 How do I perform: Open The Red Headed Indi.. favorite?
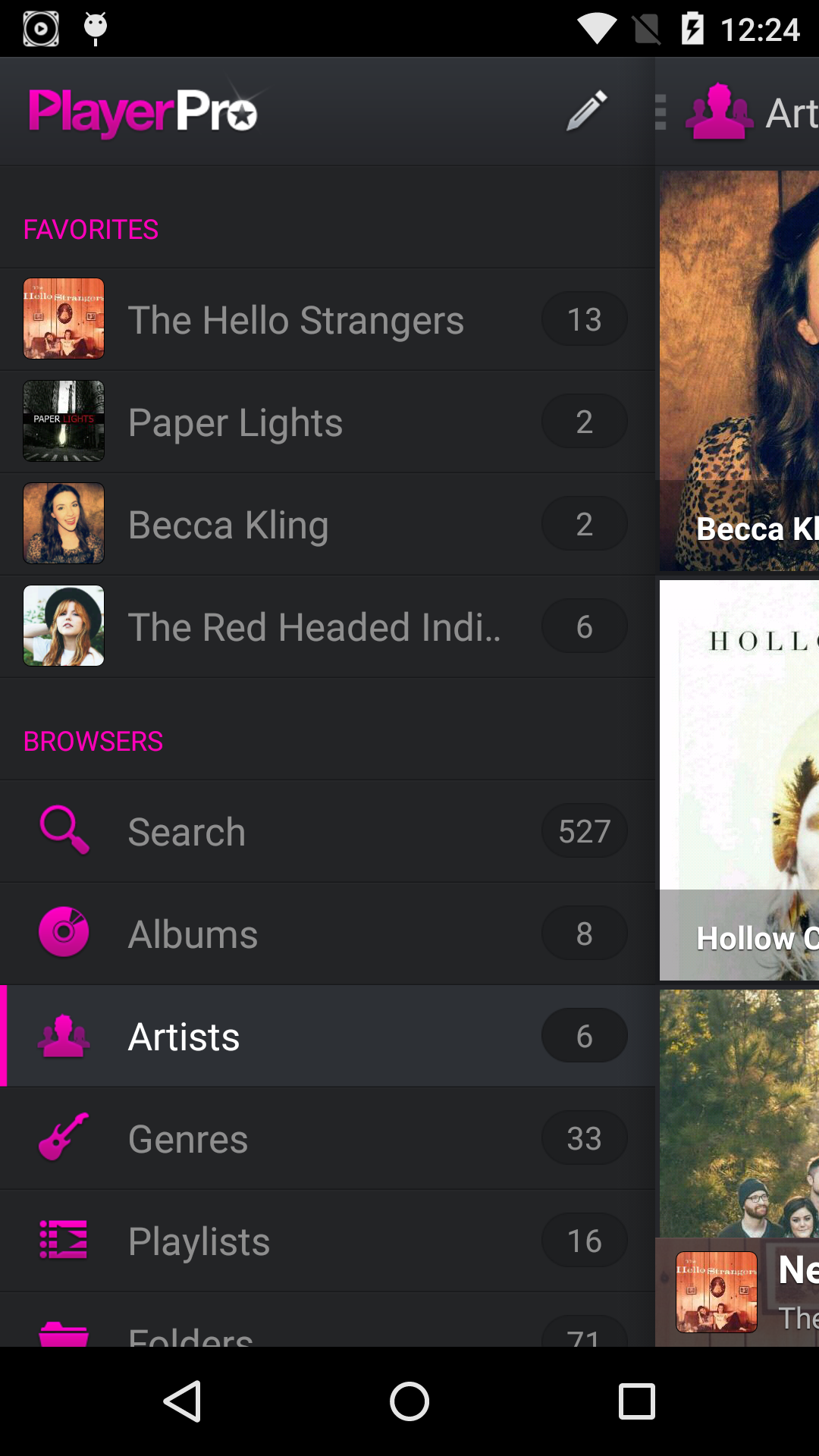click(x=328, y=626)
